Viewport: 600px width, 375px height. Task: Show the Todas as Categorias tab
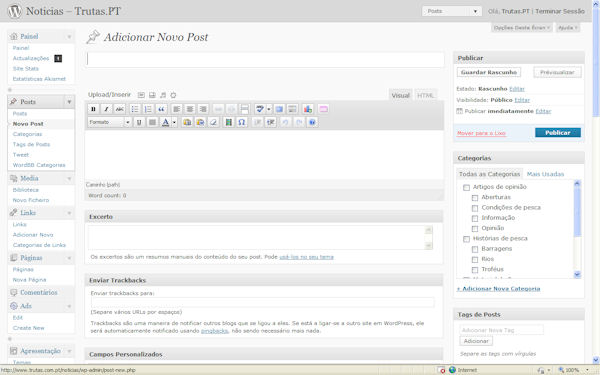(489, 174)
